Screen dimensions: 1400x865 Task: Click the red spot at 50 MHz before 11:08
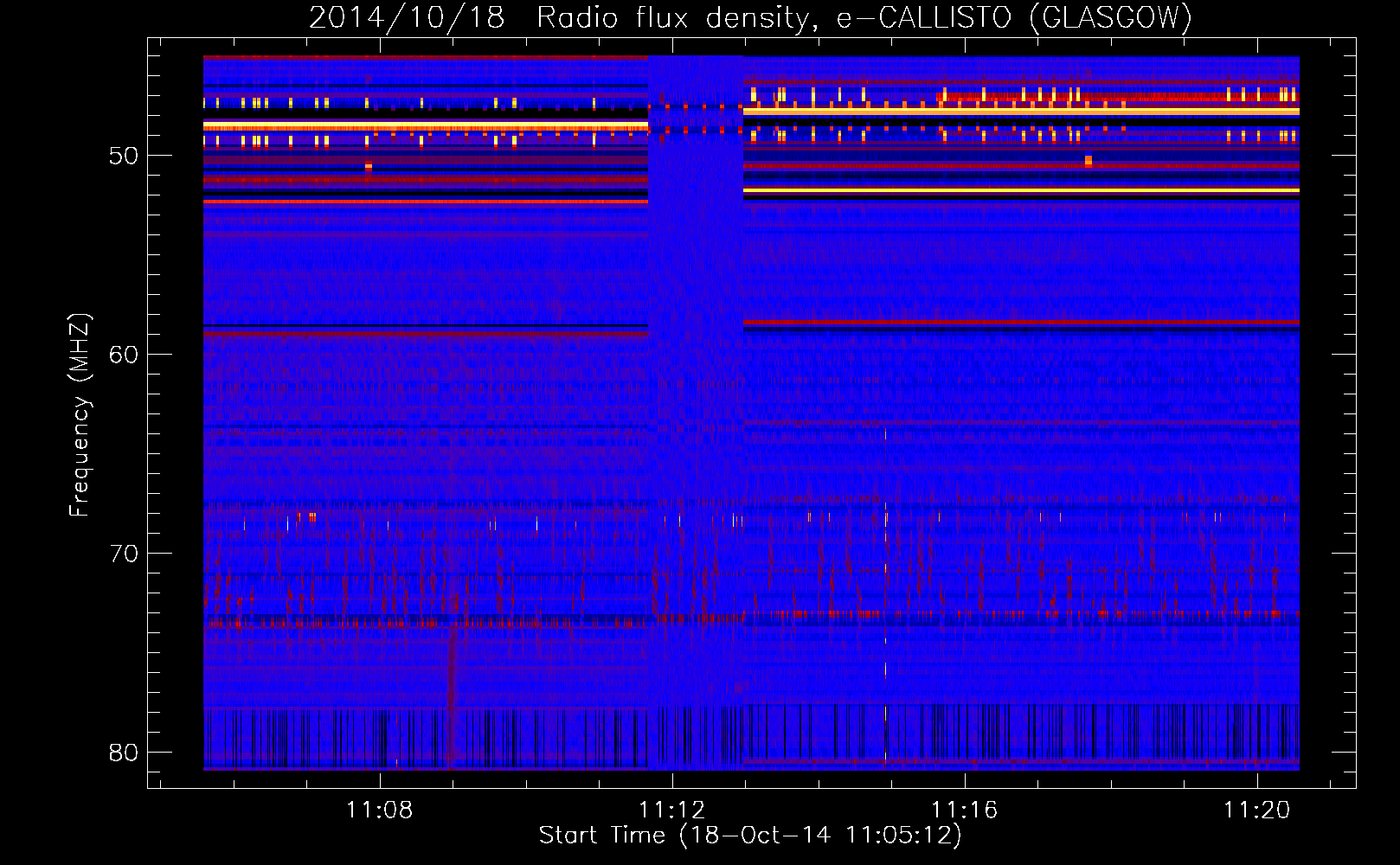coord(369,166)
